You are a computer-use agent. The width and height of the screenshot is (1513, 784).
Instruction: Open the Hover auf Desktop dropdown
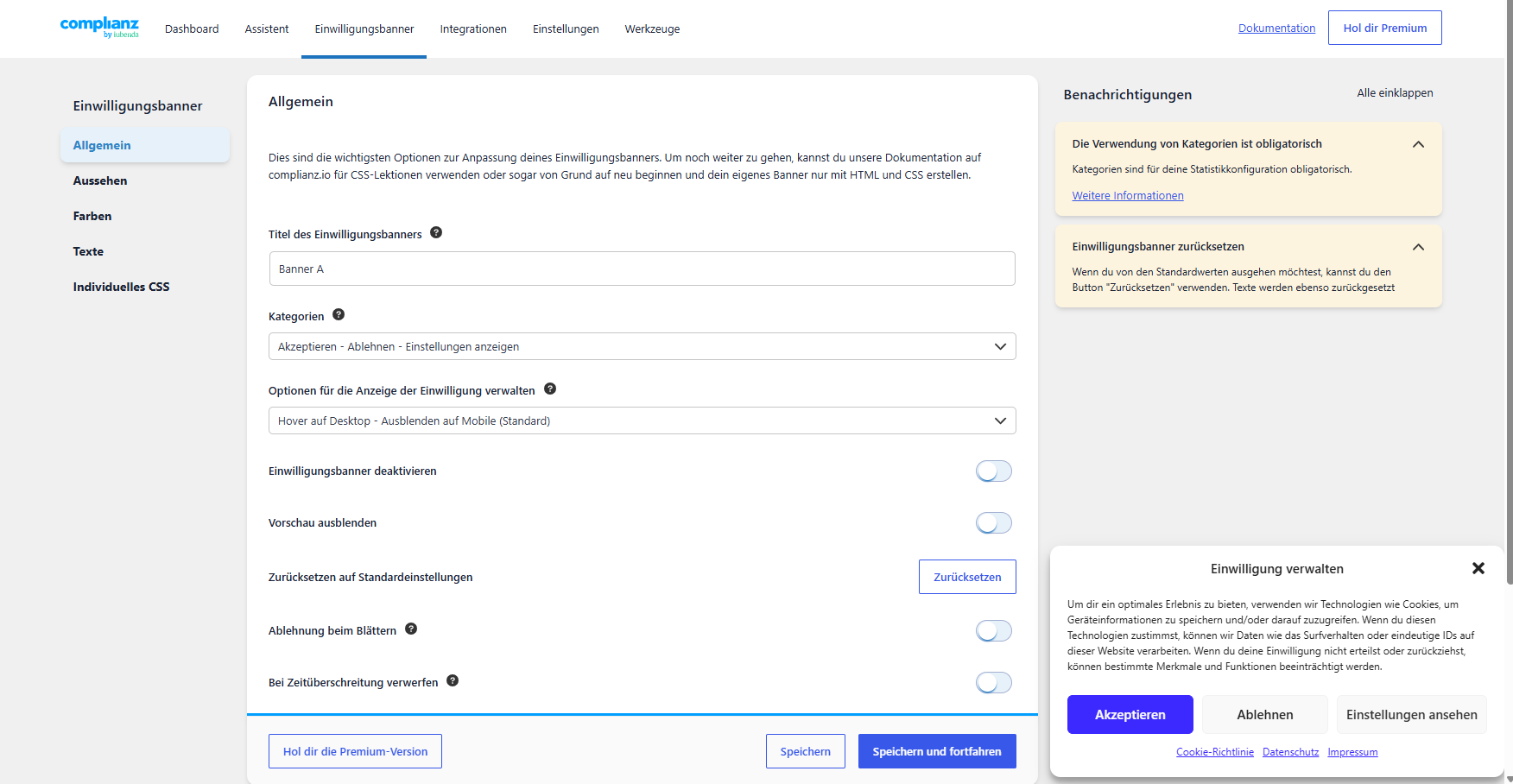[x=642, y=420]
